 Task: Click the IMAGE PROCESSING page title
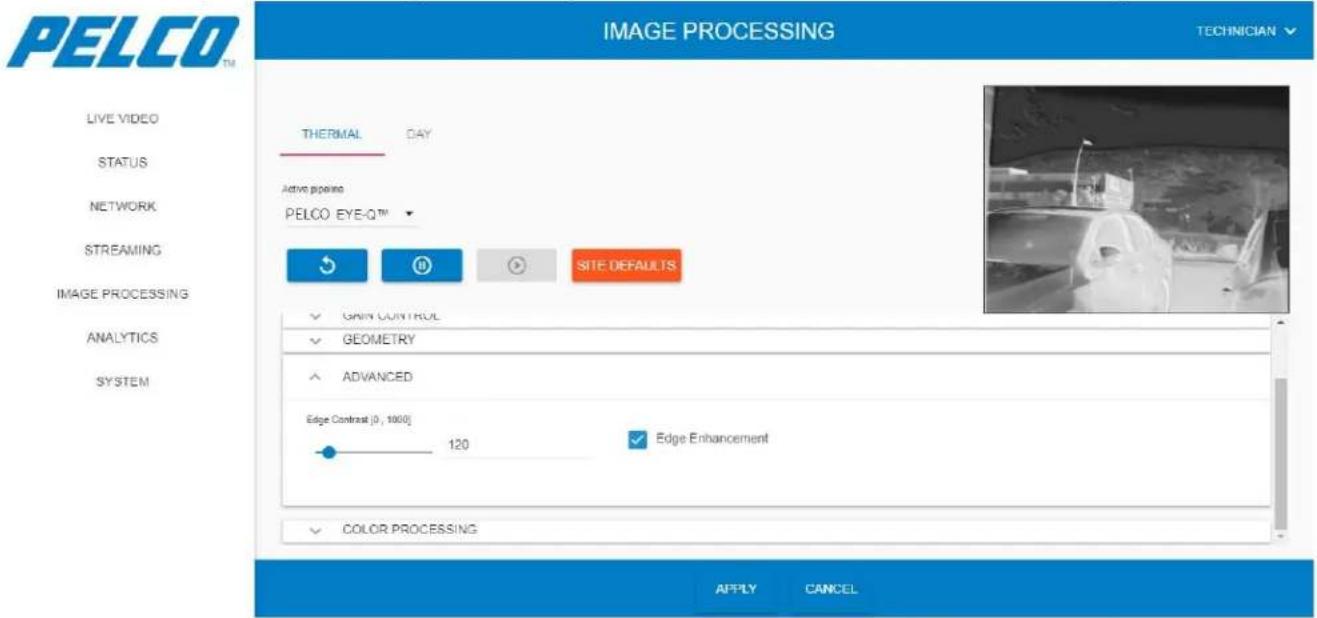(719, 31)
